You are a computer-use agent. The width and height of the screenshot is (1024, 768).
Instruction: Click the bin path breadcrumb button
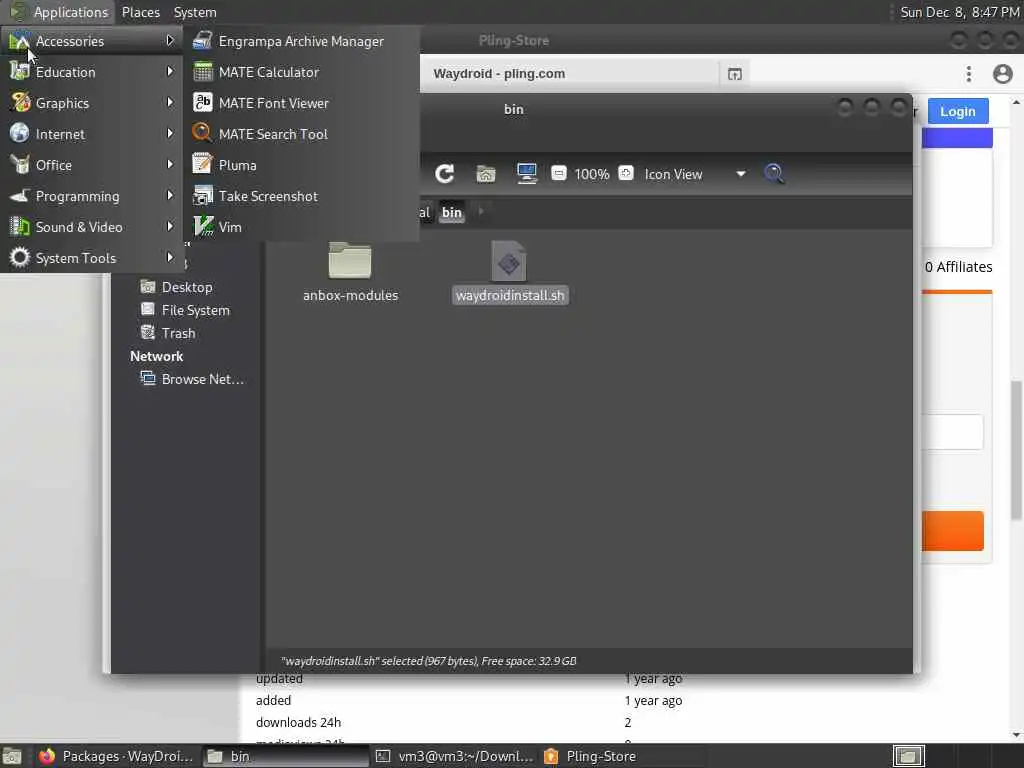pos(451,212)
